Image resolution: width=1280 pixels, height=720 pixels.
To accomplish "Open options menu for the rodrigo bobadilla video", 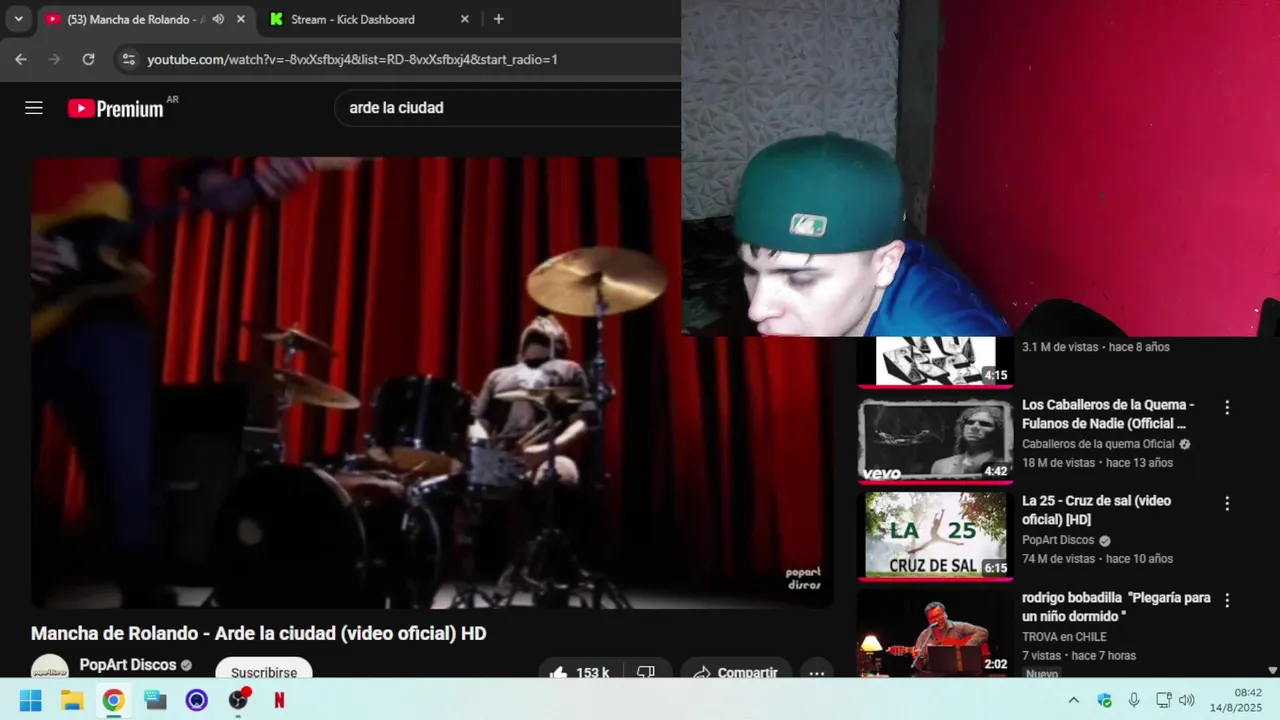I will pos(1227,600).
